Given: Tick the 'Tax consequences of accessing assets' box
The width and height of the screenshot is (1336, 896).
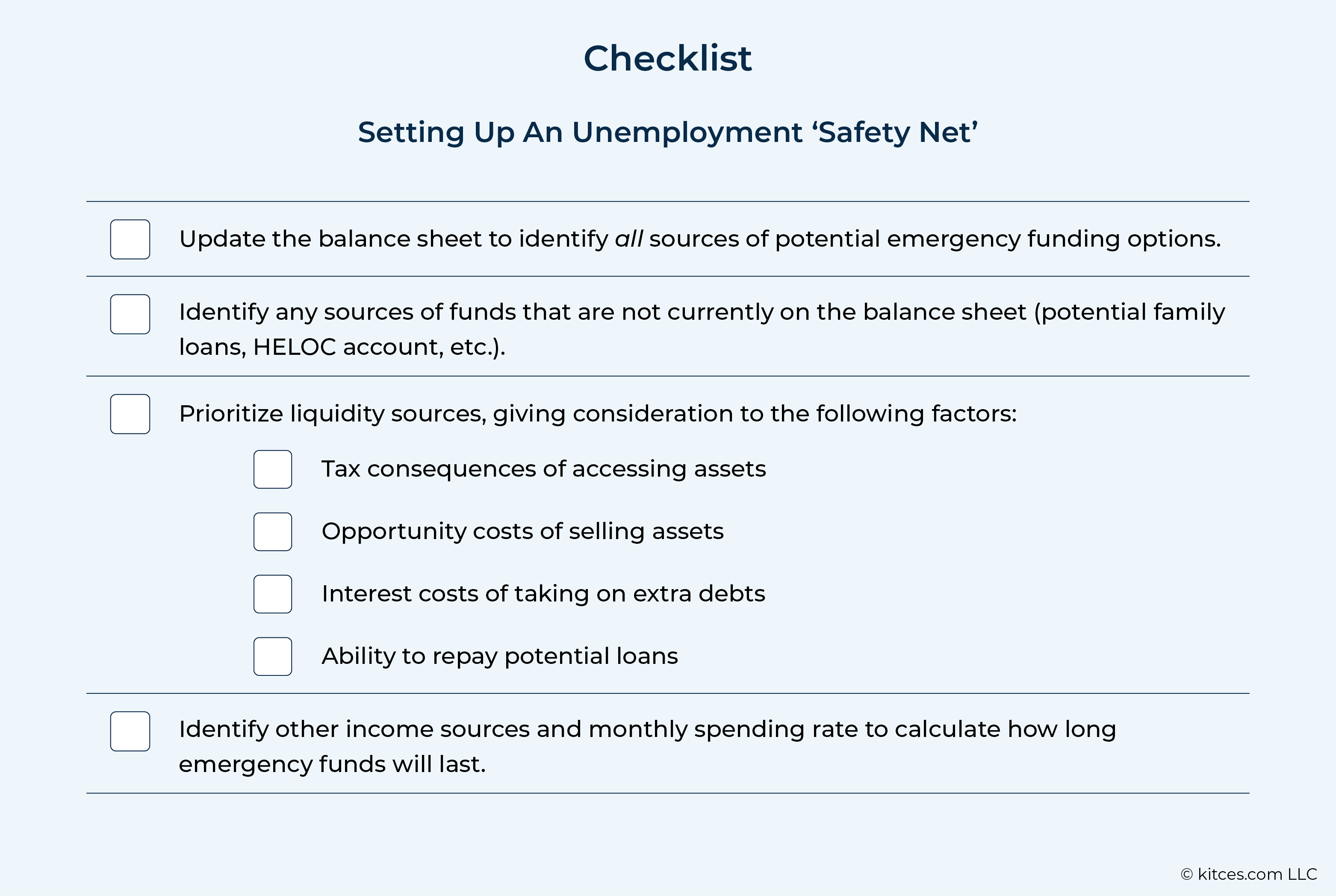Looking at the screenshot, I should click(x=273, y=469).
